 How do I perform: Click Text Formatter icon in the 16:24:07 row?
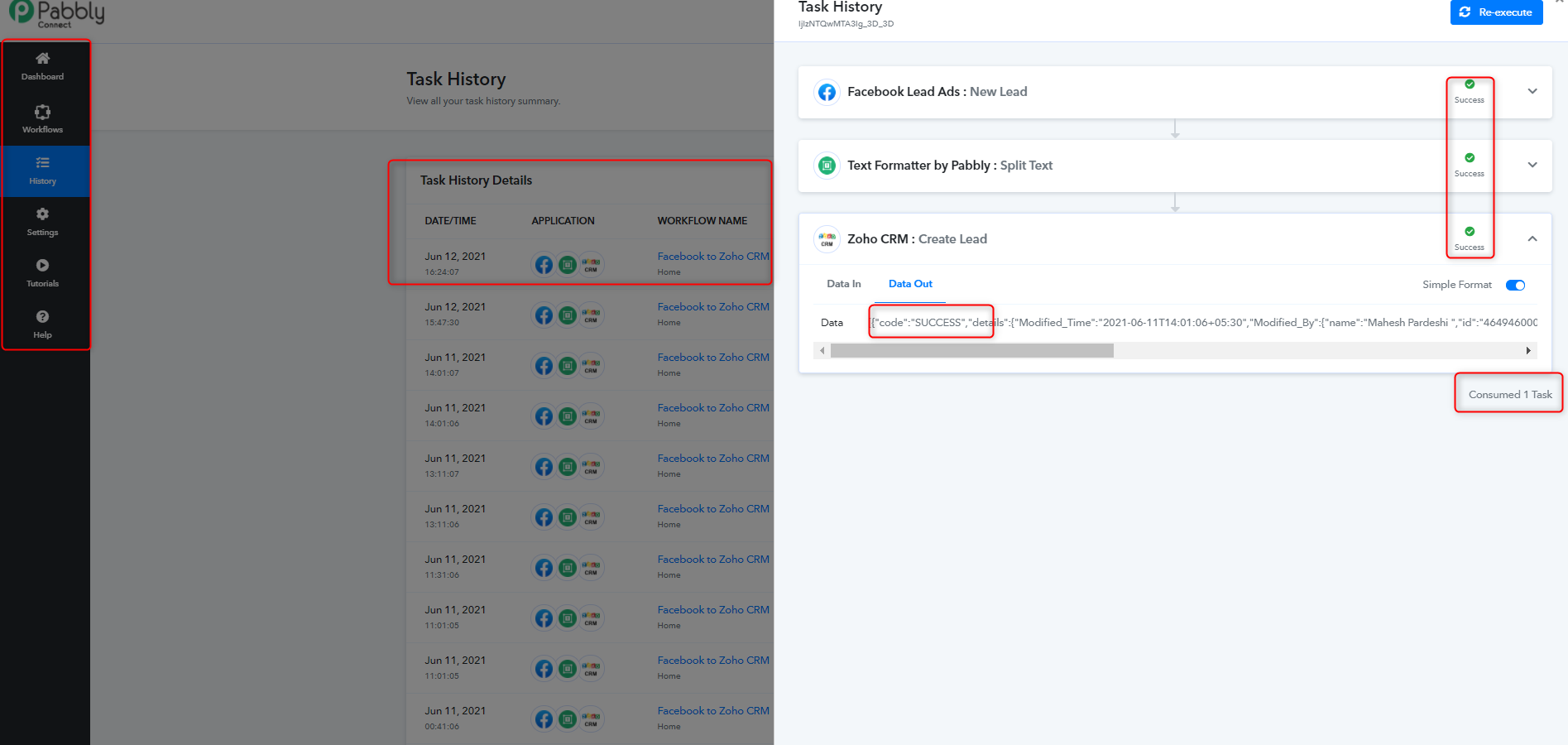click(568, 265)
